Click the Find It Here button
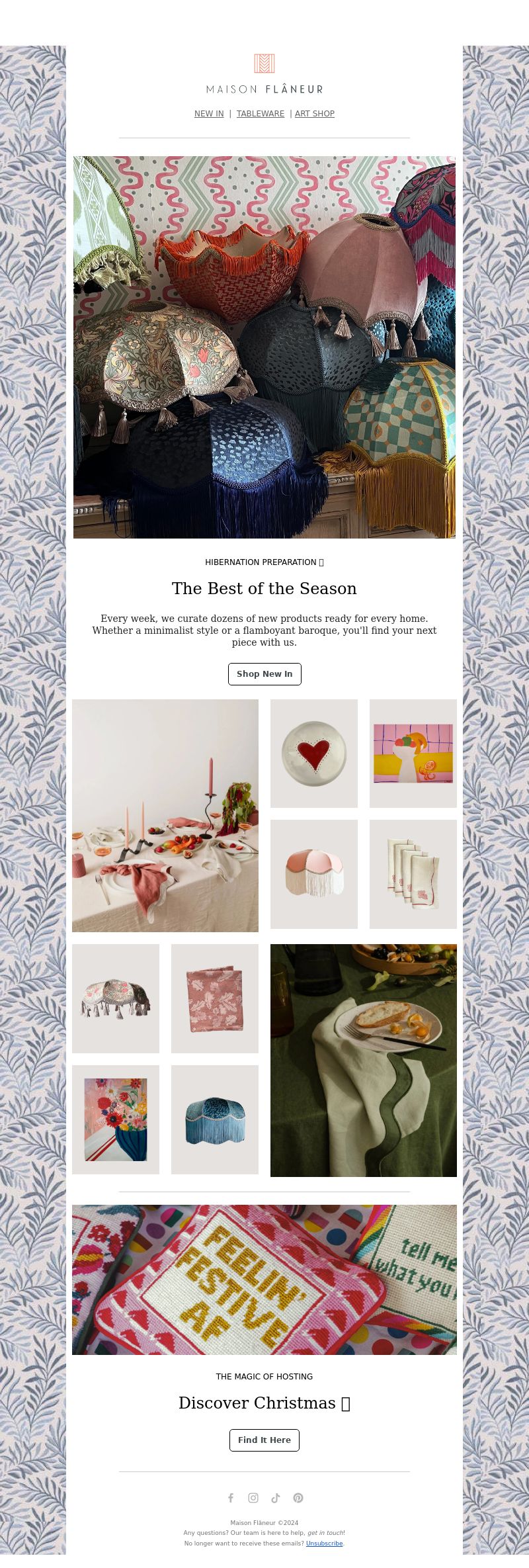This screenshot has width=529, height=1568. [264, 1440]
